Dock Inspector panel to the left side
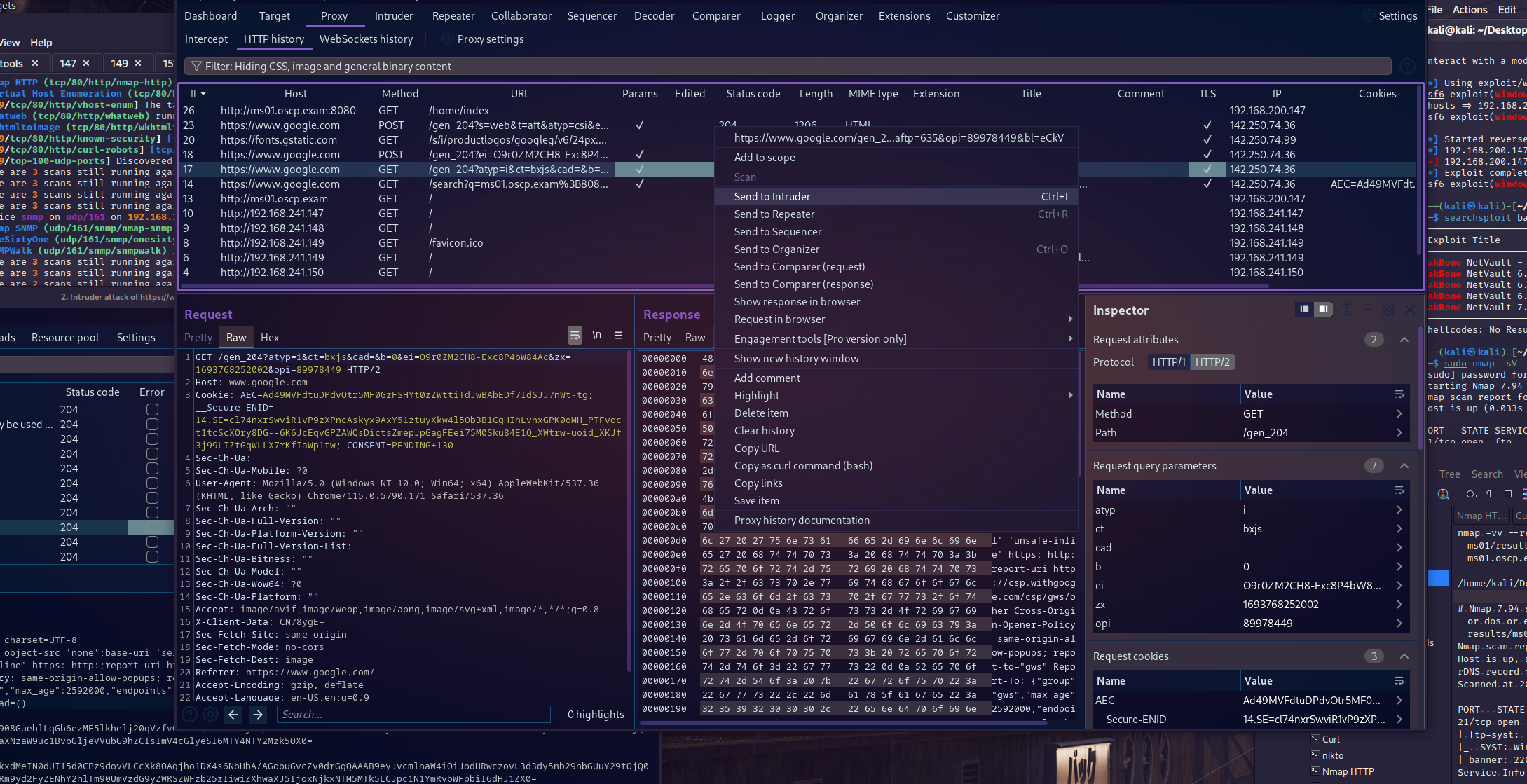Viewport: 1527px width, 784px height. tap(1304, 310)
